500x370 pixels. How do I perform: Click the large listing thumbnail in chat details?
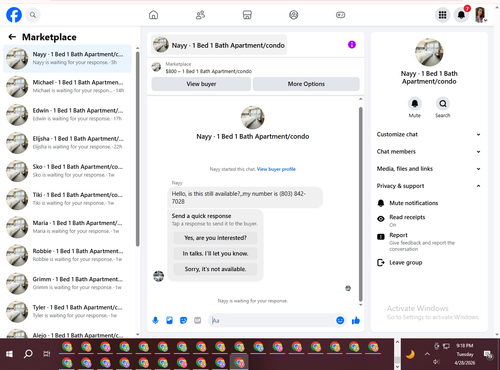click(429, 52)
